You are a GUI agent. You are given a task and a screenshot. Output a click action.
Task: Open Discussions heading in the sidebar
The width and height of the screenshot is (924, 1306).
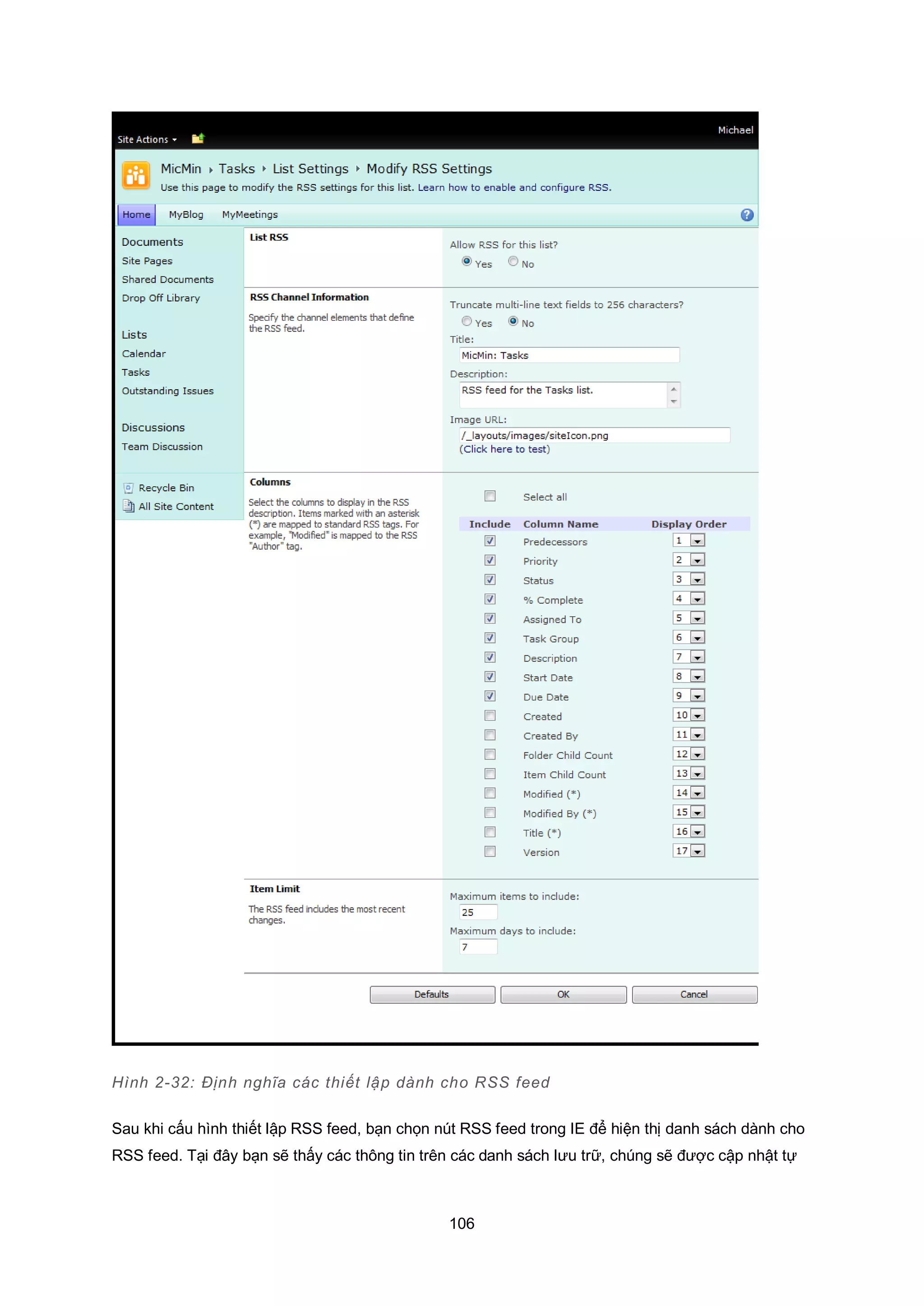tap(153, 427)
